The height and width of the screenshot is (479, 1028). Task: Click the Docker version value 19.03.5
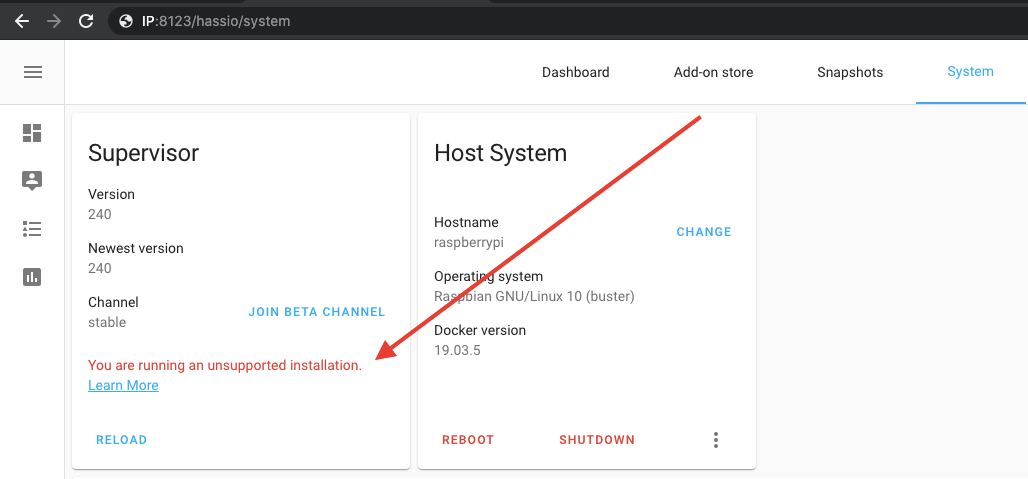[x=458, y=350]
